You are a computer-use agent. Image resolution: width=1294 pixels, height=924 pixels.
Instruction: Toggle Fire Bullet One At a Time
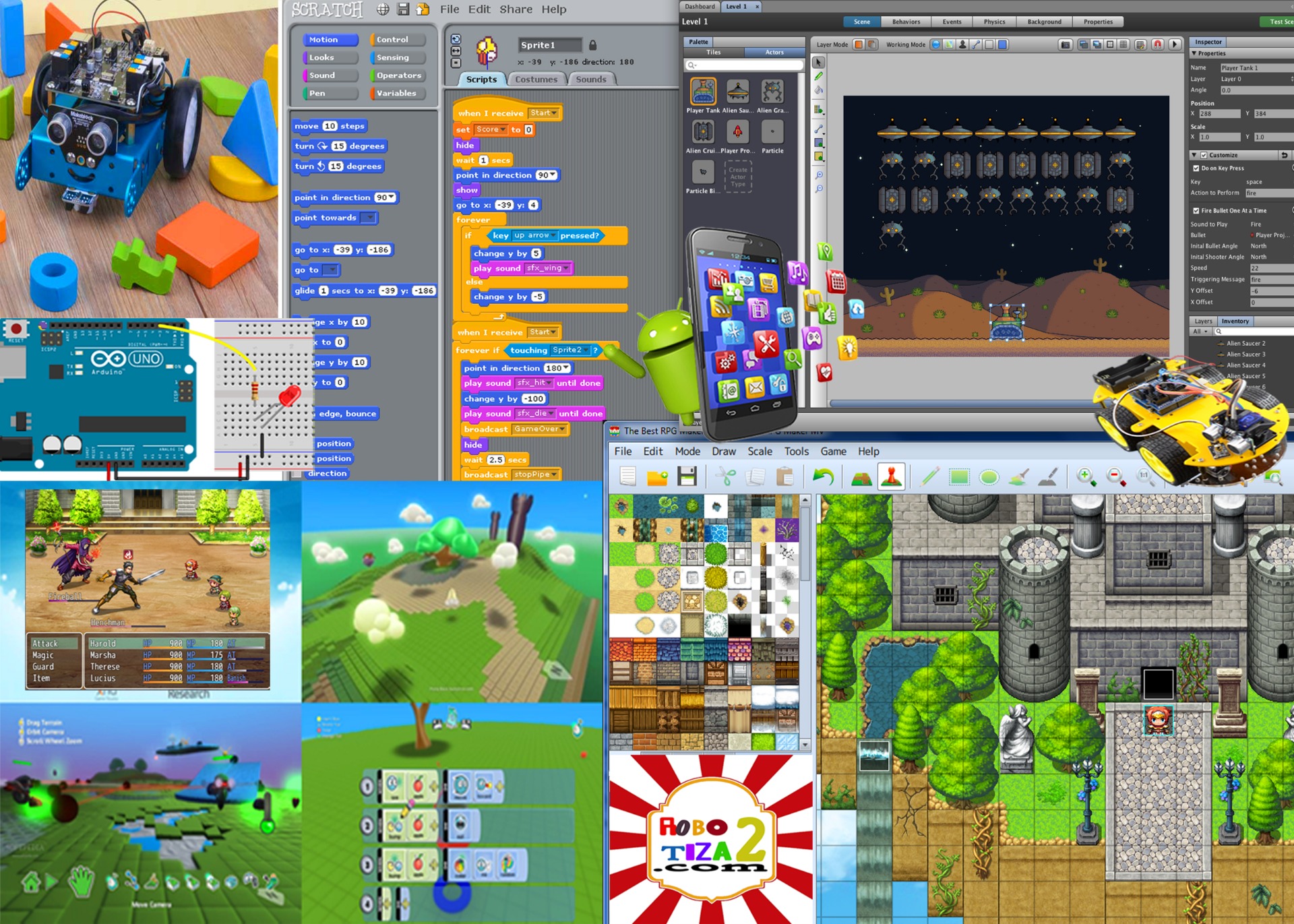(1196, 211)
